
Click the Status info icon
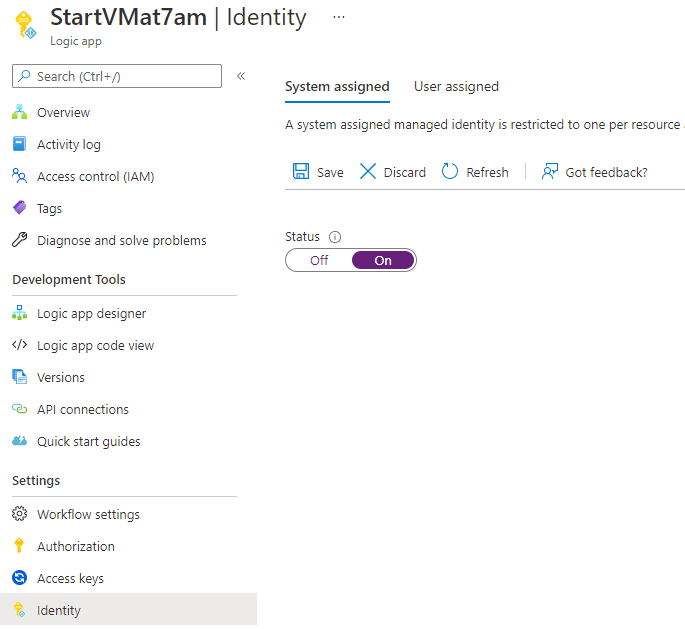tap(335, 238)
